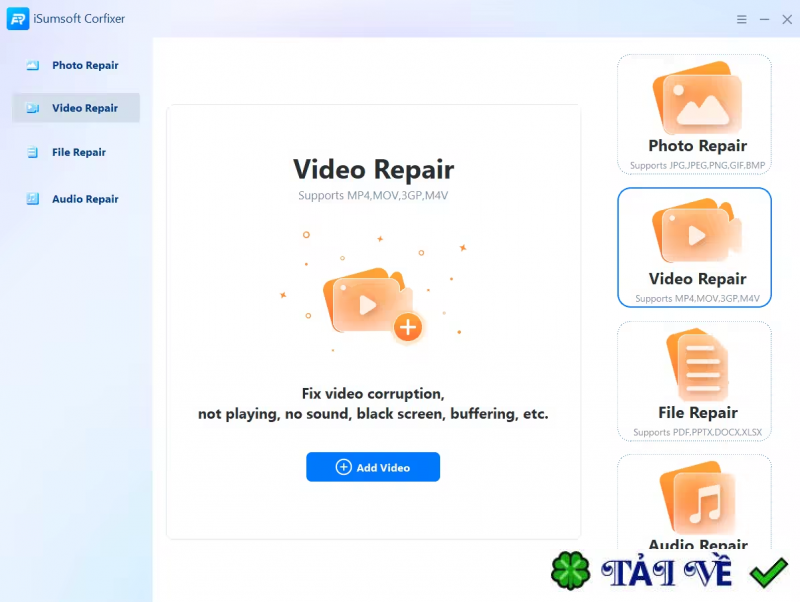The width and height of the screenshot is (800, 602).
Task: Click the iSumsoft Cocfixer logo icon
Action: [x=18, y=19]
